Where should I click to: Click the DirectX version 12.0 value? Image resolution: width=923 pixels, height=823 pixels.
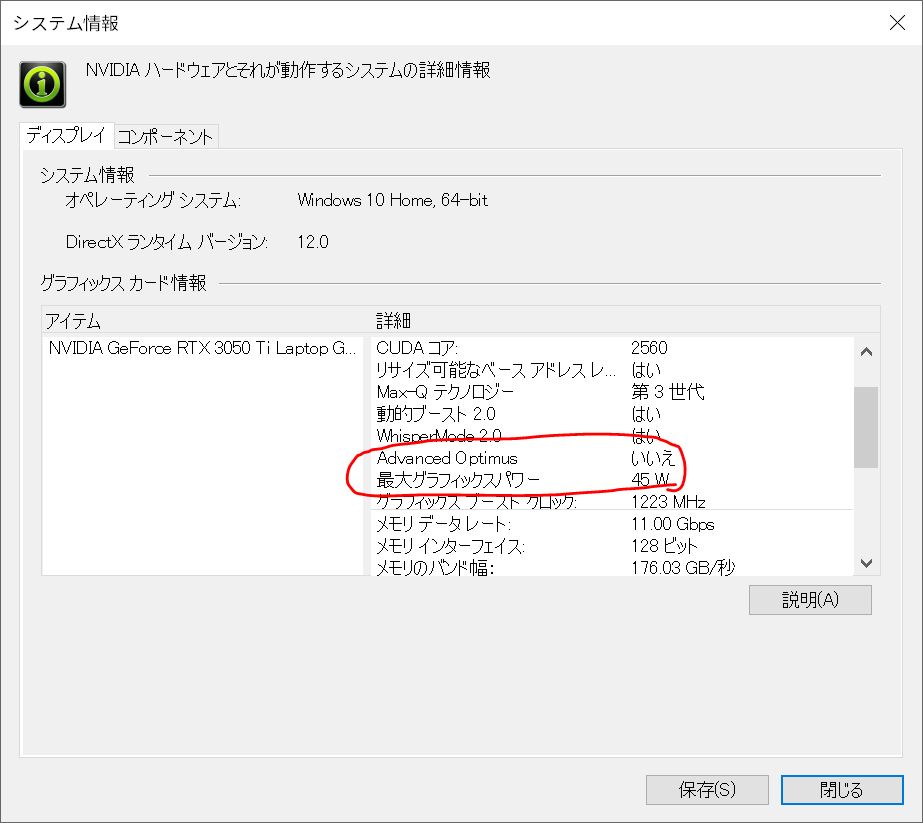[x=313, y=242]
